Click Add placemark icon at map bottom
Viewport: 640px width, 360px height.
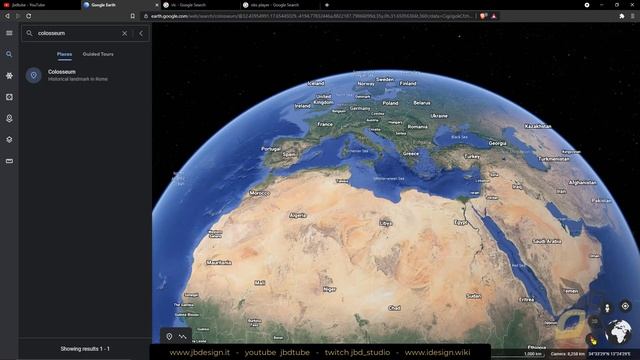coord(169,336)
